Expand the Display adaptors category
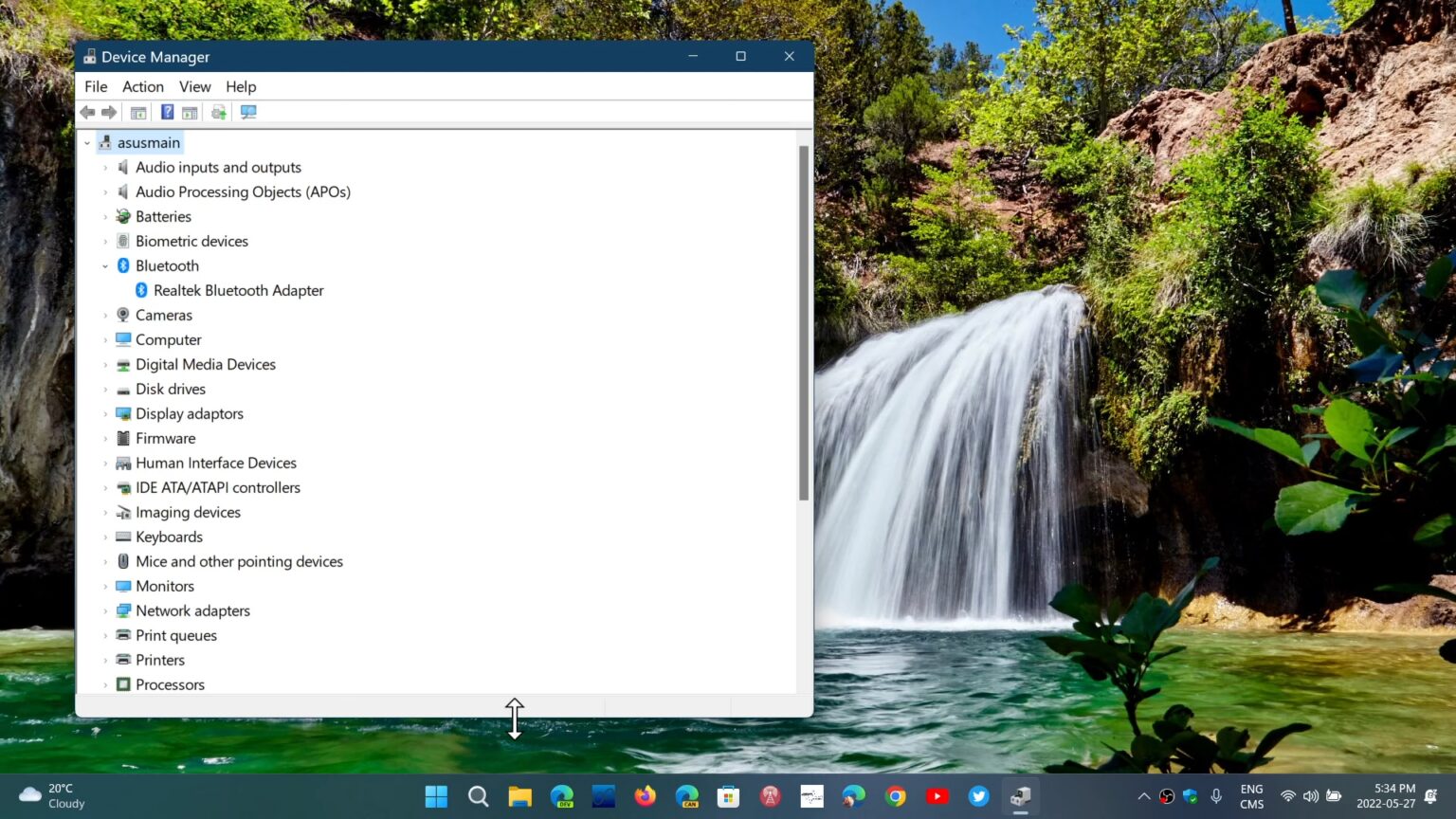 (x=105, y=414)
